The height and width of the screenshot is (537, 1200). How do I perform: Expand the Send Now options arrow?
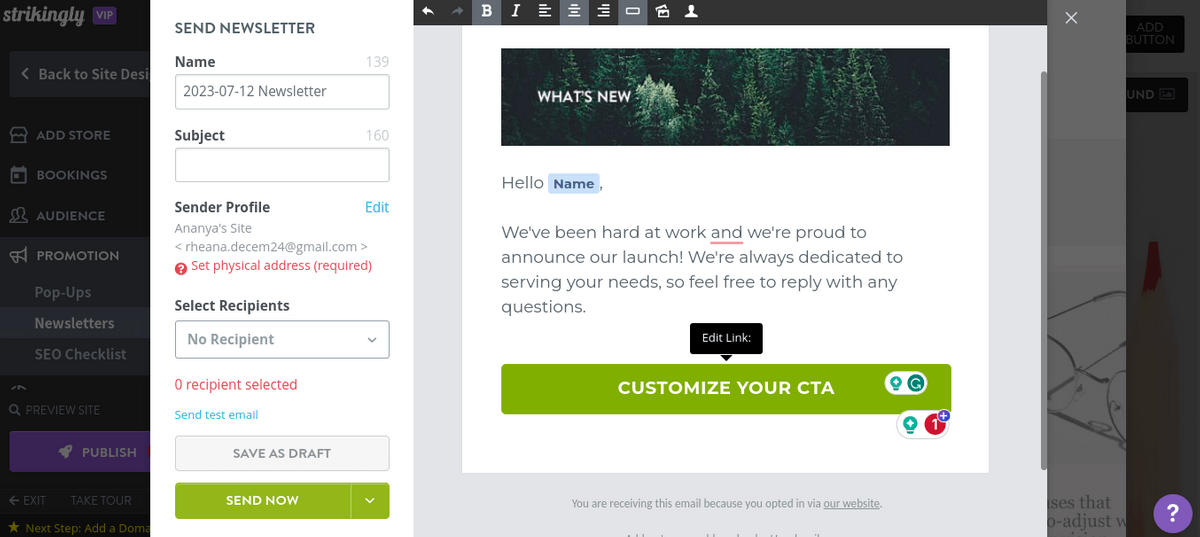tap(370, 500)
